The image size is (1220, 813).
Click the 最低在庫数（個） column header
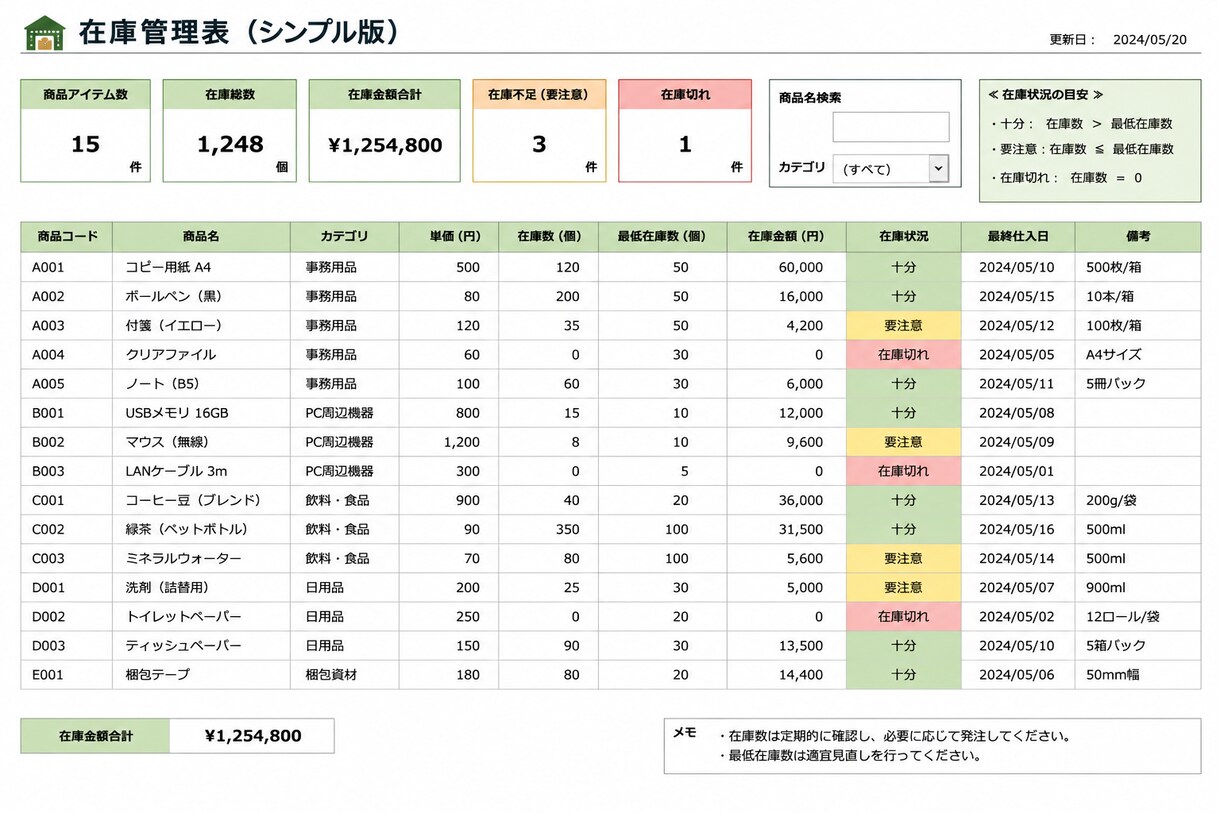point(663,237)
